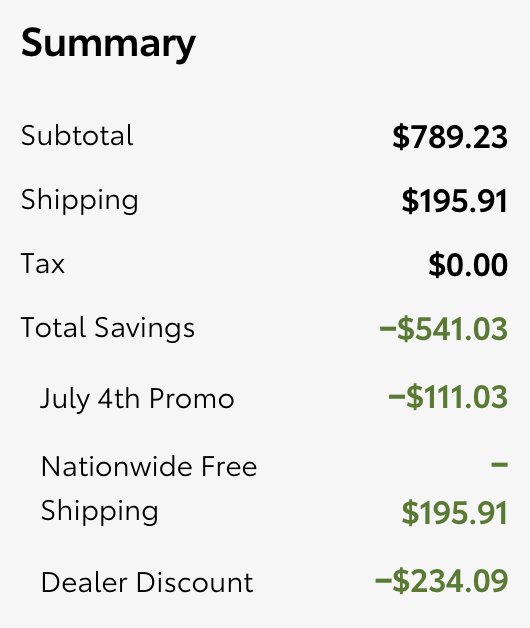Image resolution: width=530 pixels, height=628 pixels.
Task: Select the Subtotal label
Action: pyautogui.click(x=77, y=135)
